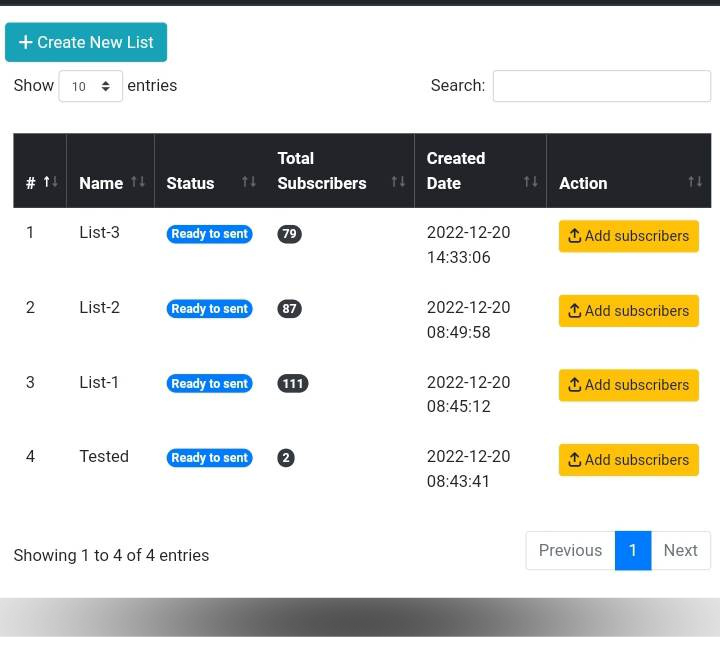Click the Search: label
Screen dimensions: 720x649
point(458,85)
